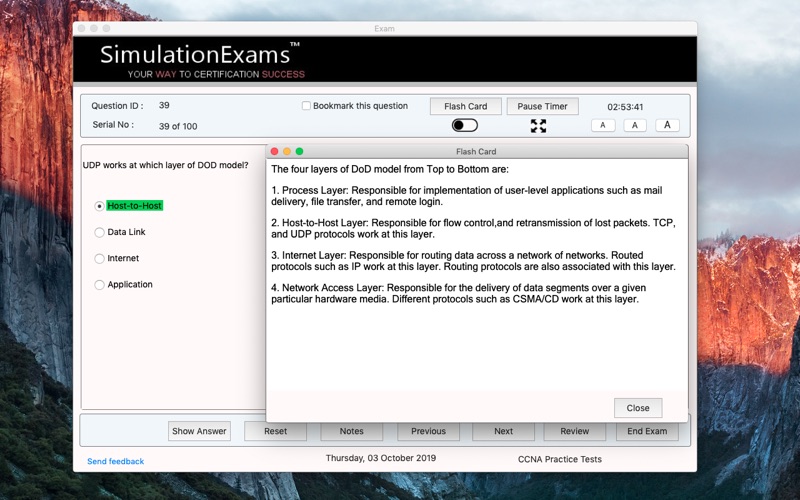The height and width of the screenshot is (500, 800).
Task: Click the date Thursday, 03 October 2019
Action: [x=381, y=458]
